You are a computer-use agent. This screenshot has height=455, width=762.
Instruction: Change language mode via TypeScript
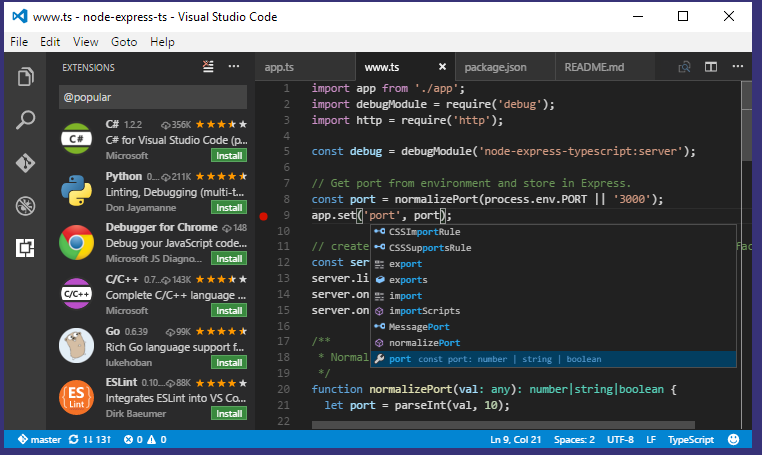[691, 439]
